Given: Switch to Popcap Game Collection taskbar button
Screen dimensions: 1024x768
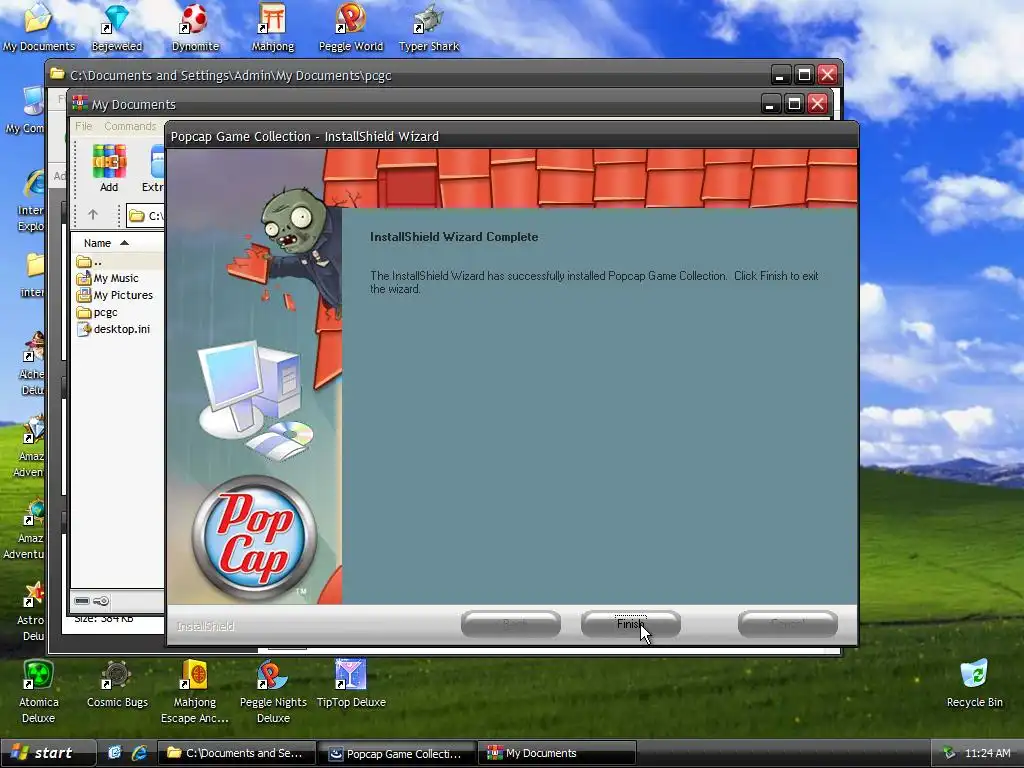Looking at the screenshot, I should [x=397, y=753].
